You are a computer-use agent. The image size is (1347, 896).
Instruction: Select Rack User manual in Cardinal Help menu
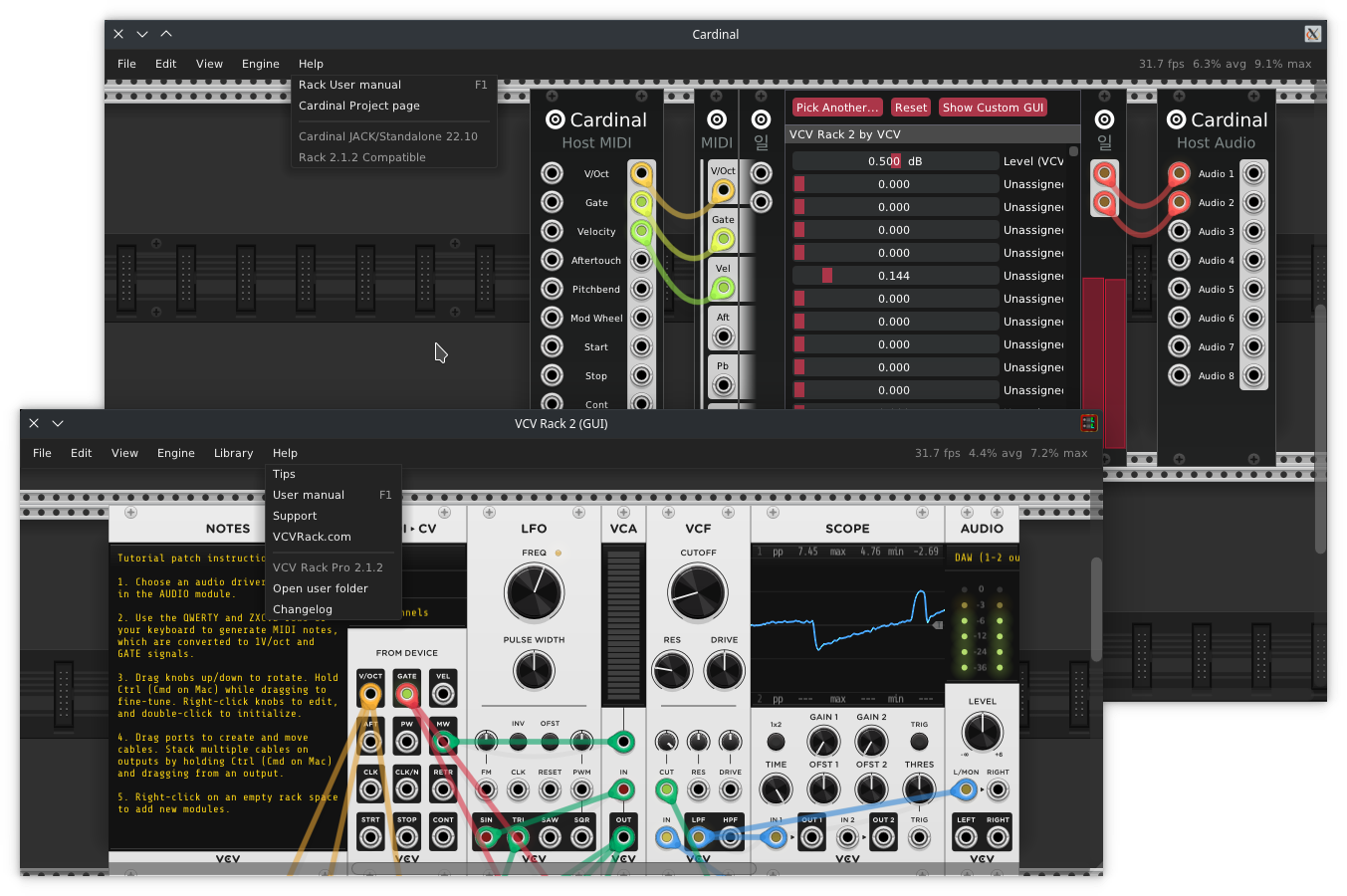(x=393, y=85)
